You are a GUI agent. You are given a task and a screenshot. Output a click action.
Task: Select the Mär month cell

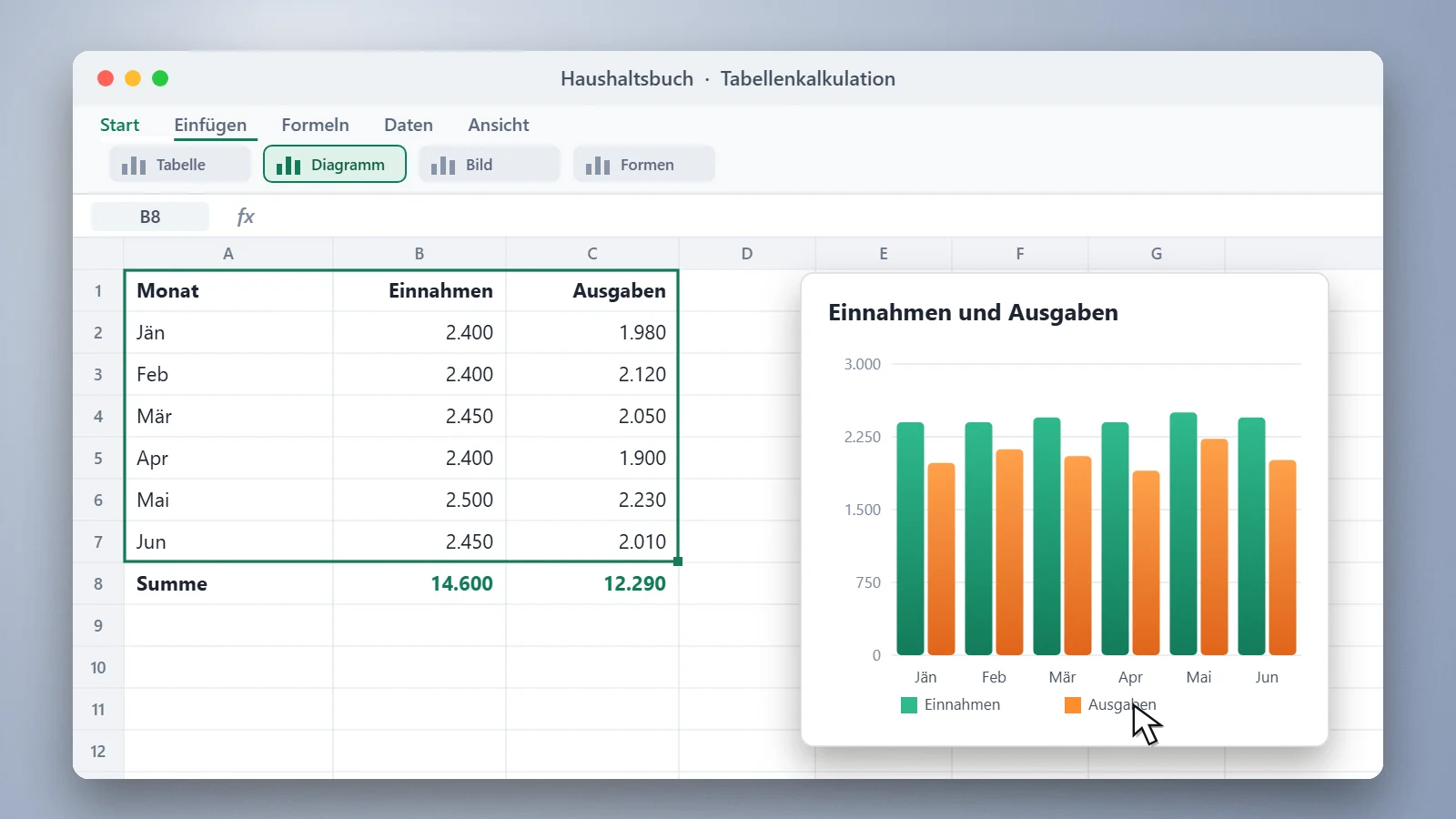click(228, 417)
